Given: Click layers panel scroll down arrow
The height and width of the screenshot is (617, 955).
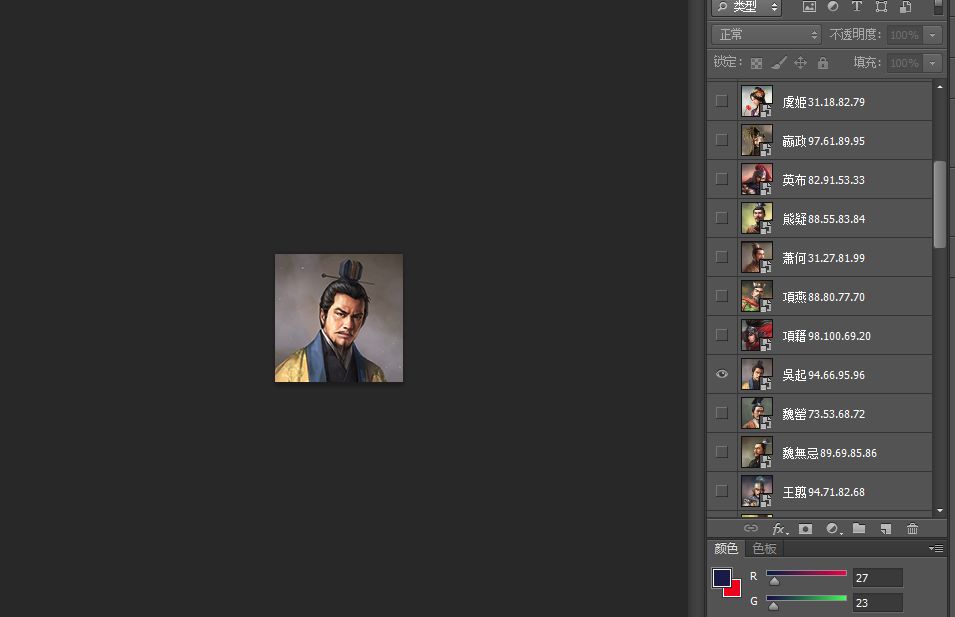Looking at the screenshot, I should (x=940, y=510).
